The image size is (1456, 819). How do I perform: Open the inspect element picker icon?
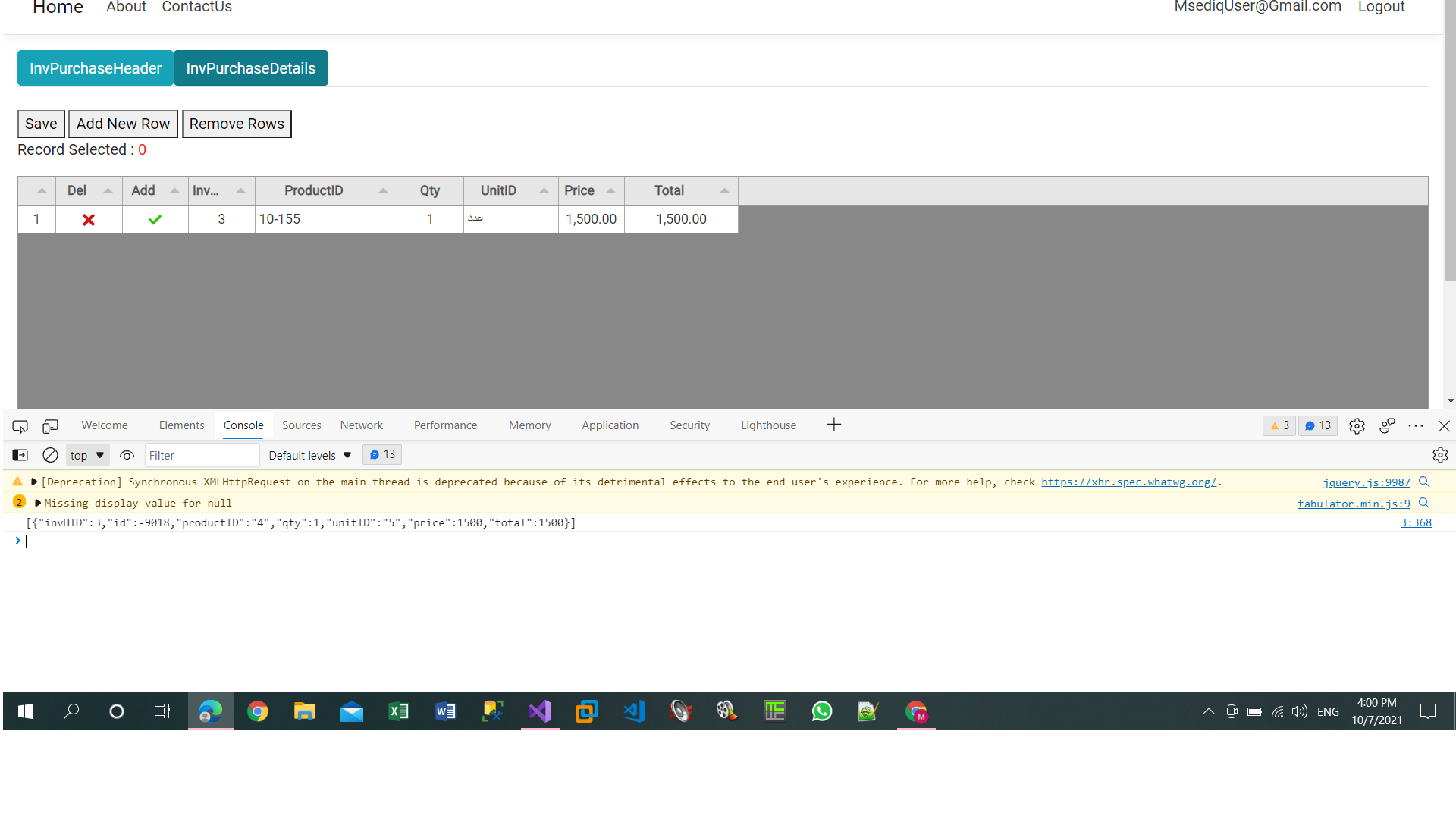19,425
